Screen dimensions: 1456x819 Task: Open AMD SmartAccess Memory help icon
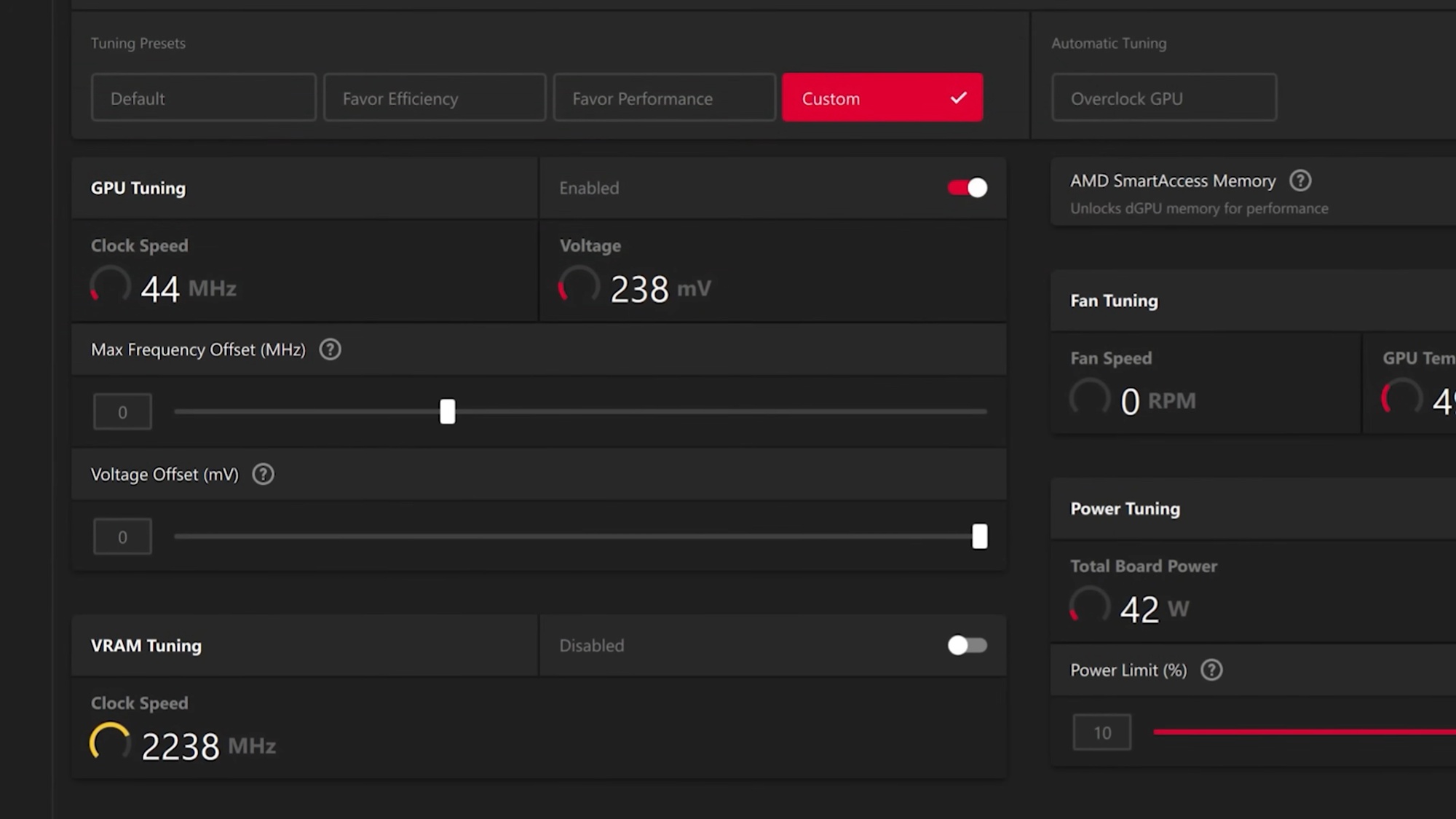(1300, 181)
